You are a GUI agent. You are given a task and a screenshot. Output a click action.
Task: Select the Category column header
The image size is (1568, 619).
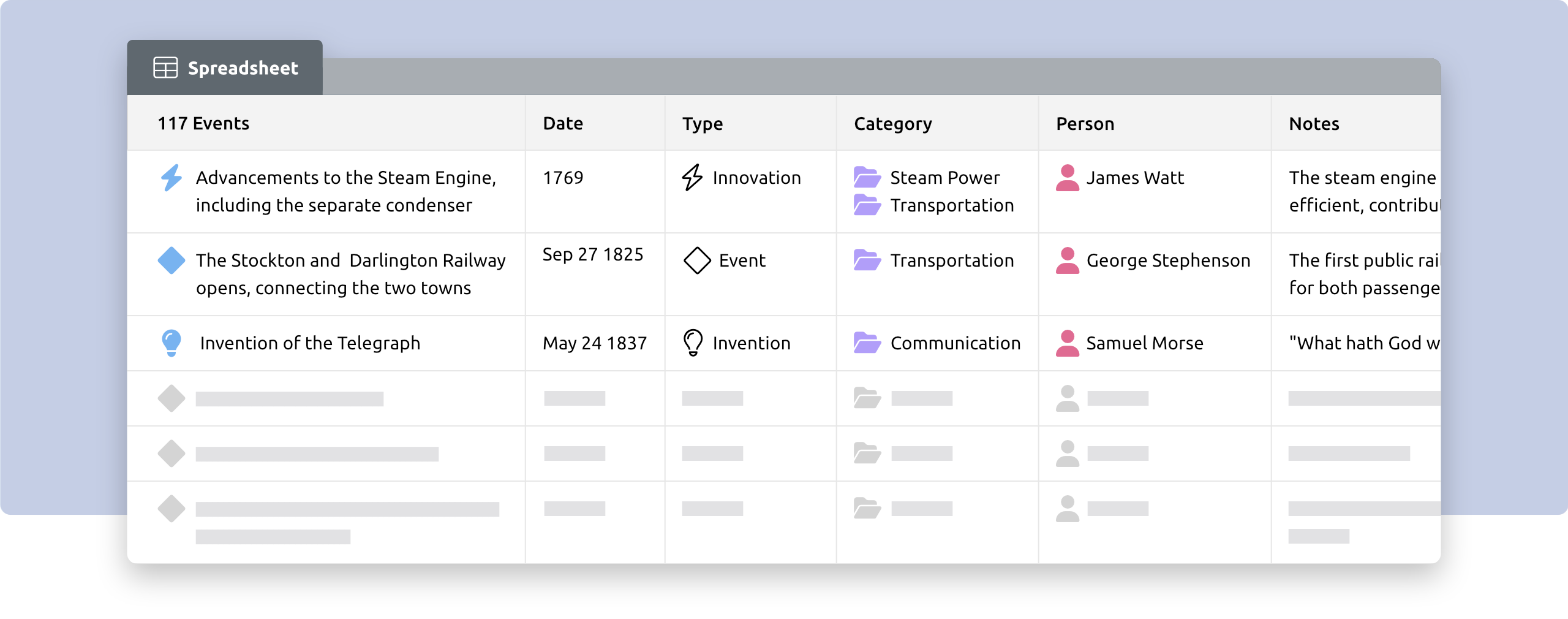click(x=893, y=124)
